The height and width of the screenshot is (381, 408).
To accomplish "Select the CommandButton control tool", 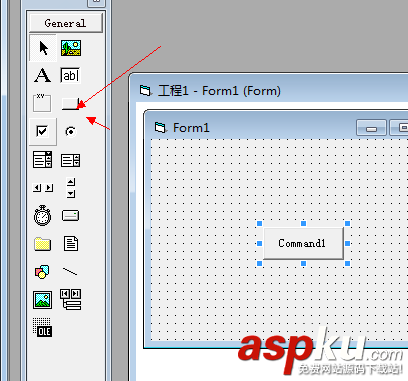I will pos(71,103).
